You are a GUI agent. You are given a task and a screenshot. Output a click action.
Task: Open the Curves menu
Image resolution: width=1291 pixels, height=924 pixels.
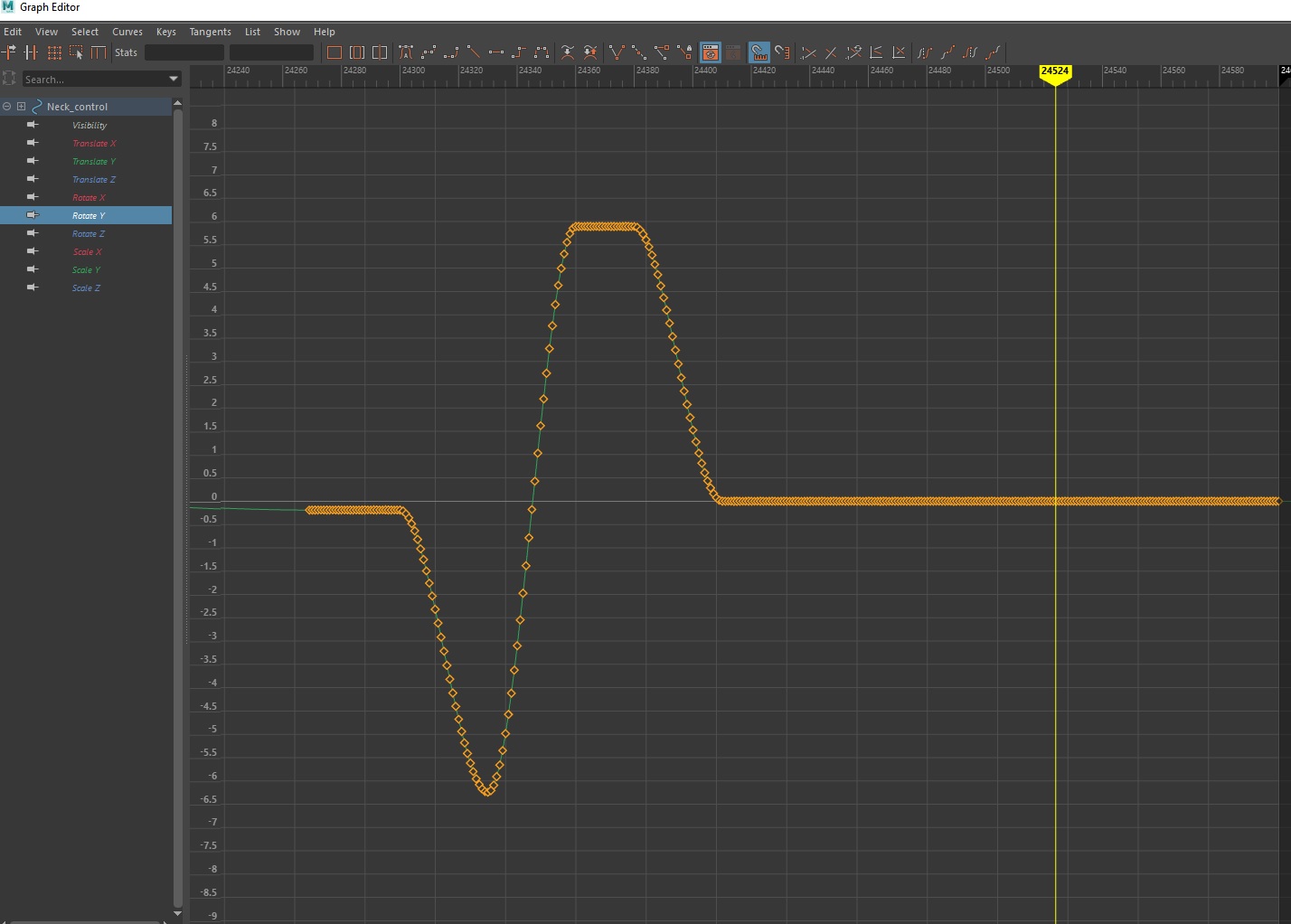click(127, 32)
